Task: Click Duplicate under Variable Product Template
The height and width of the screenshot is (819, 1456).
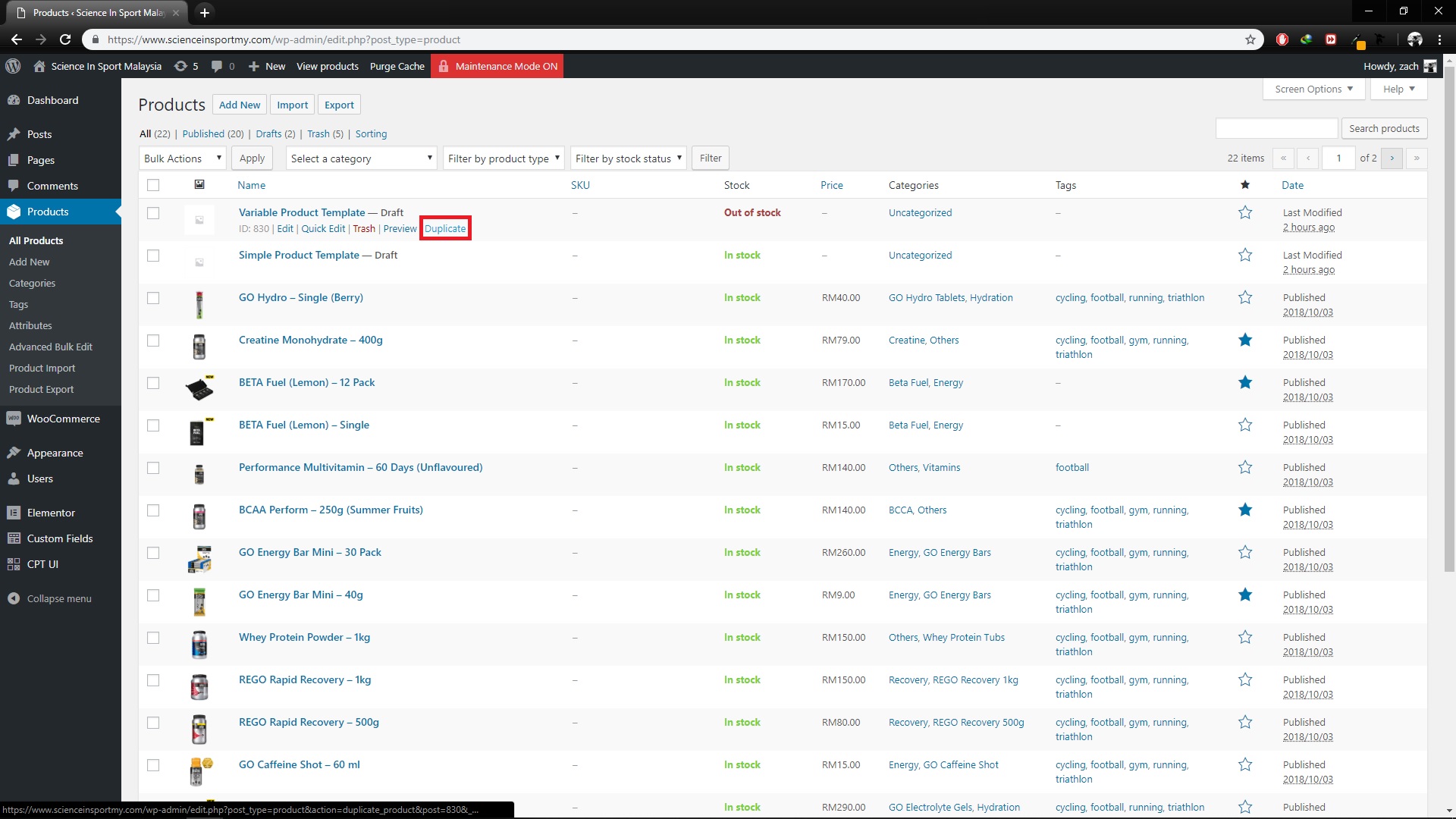Action: click(445, 228)
